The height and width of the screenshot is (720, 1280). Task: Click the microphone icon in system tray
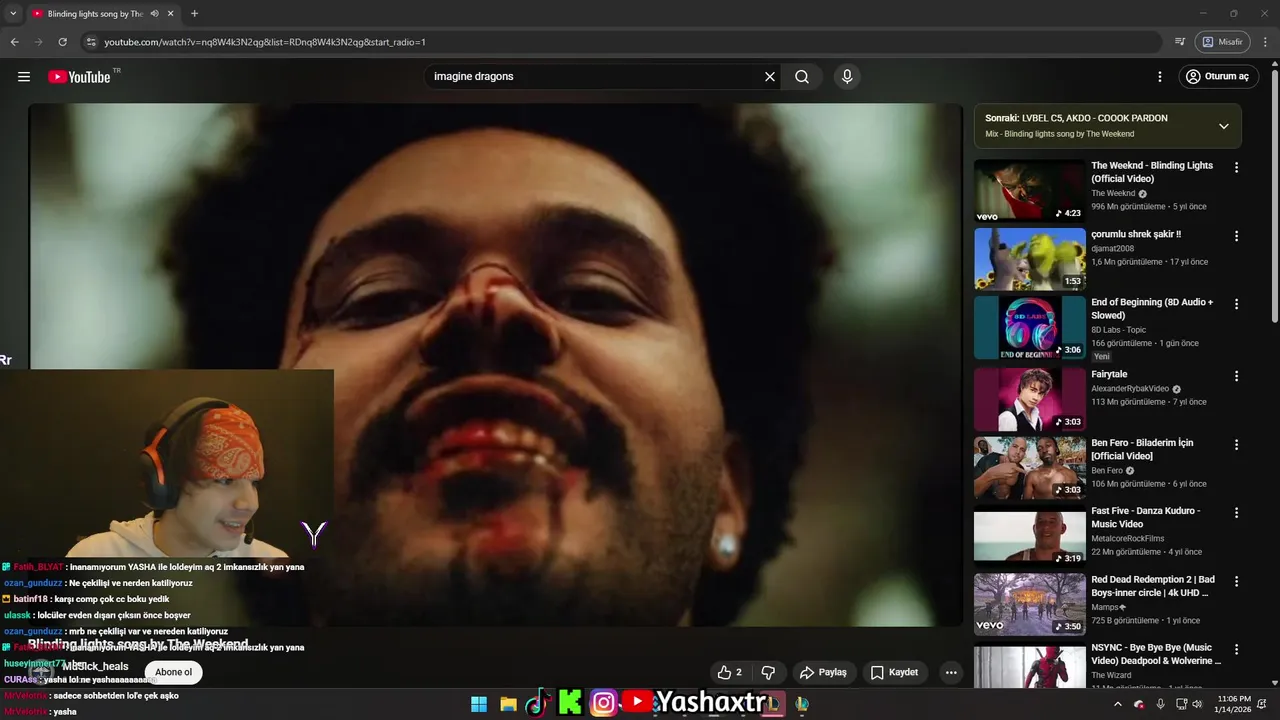coord(1160,704)
